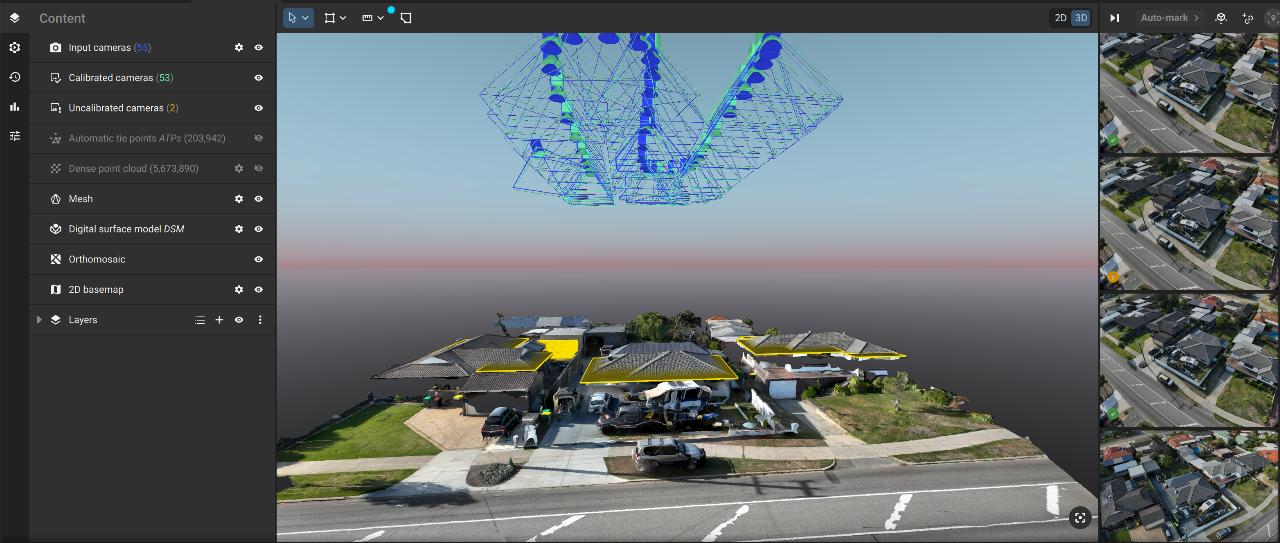Show the Dense point cloud layer
This screenshot has height=543, width=1280.
pos(259,169)
